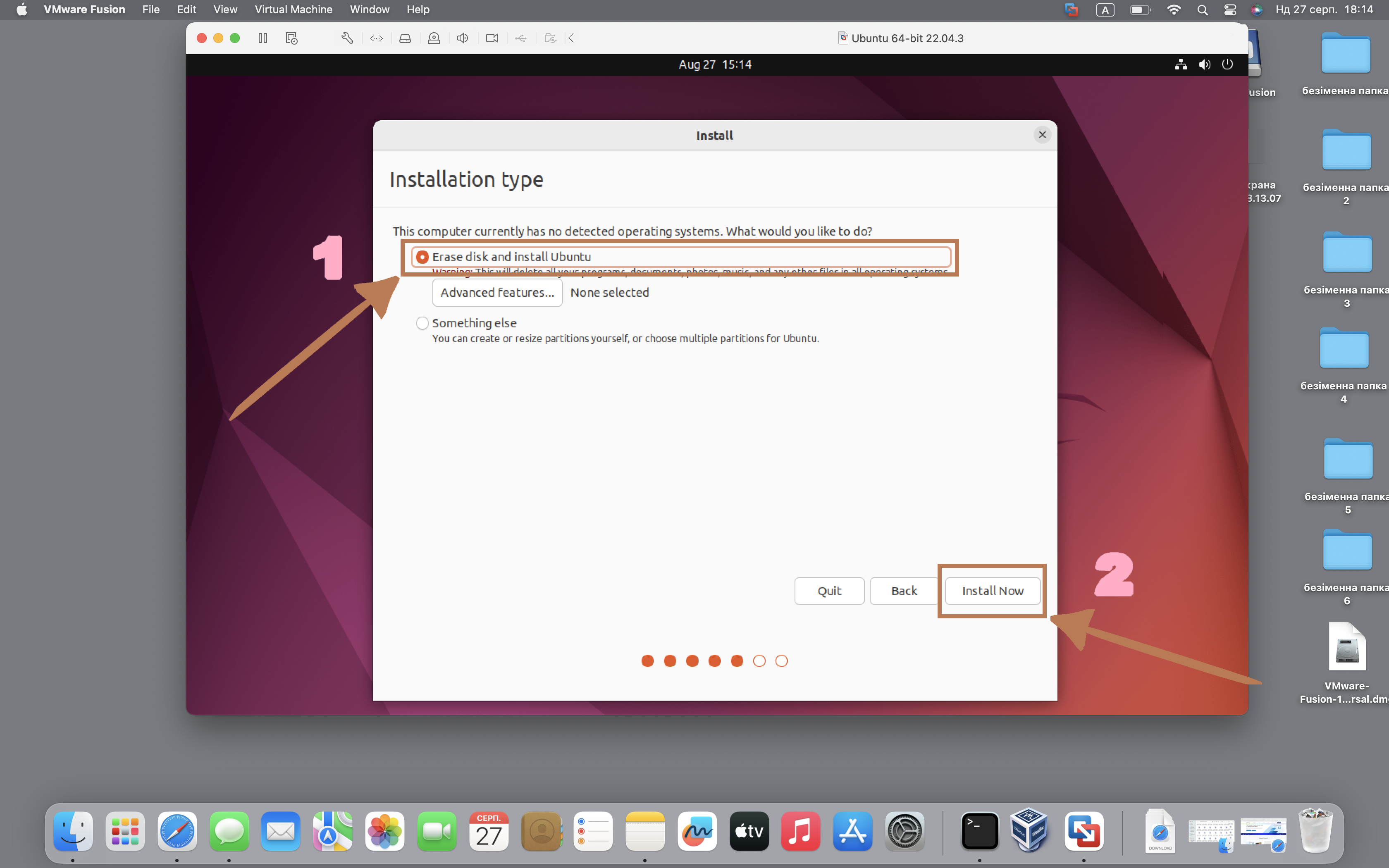The height and width of the screenshot is (868, 1389).
Task: Quit the Ubuntu installer
Action: coord(829,591)
